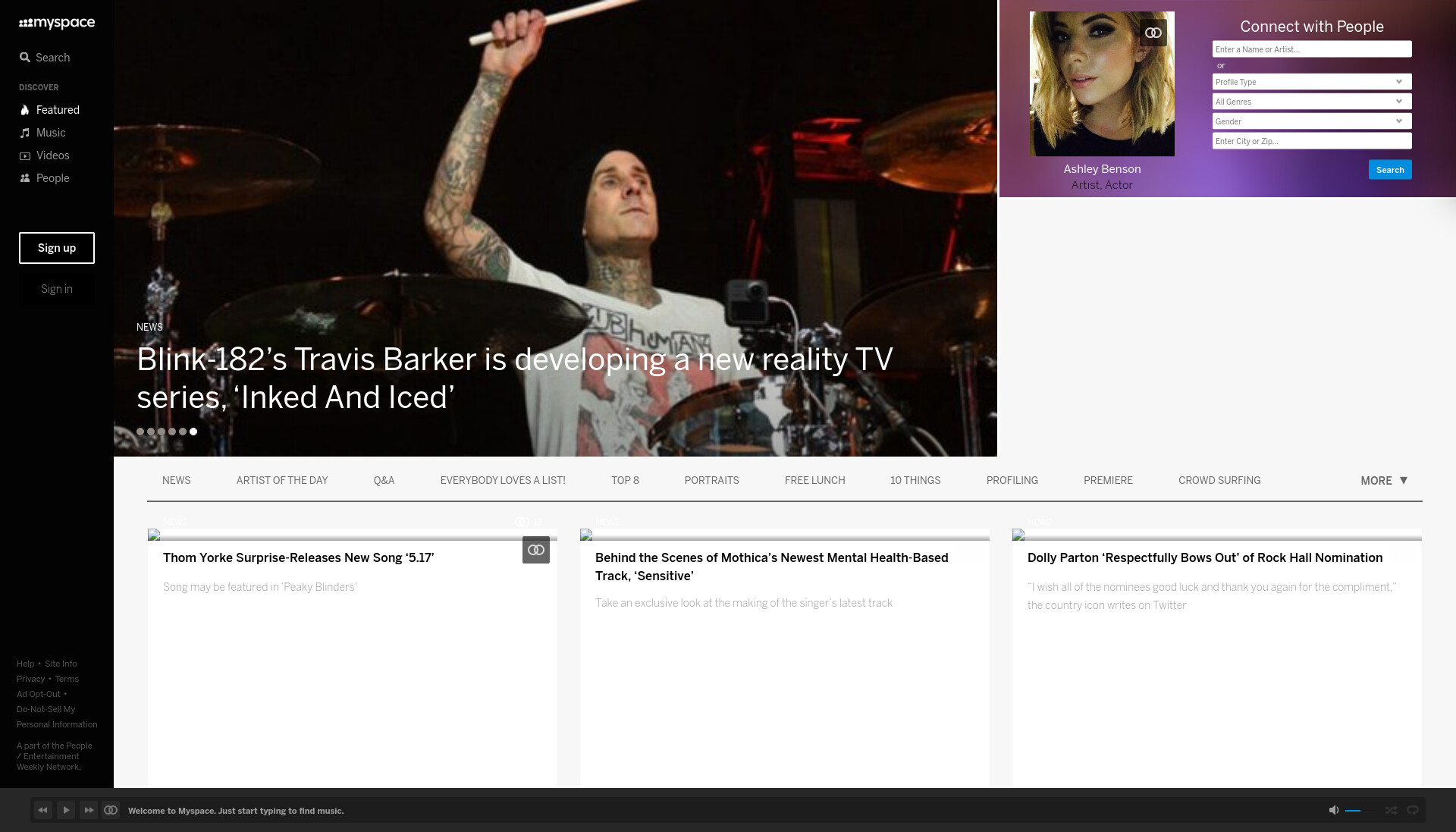Open the Featured section flame icon
The width and height of the screenshot is (1456, 832).
(25, 110)
